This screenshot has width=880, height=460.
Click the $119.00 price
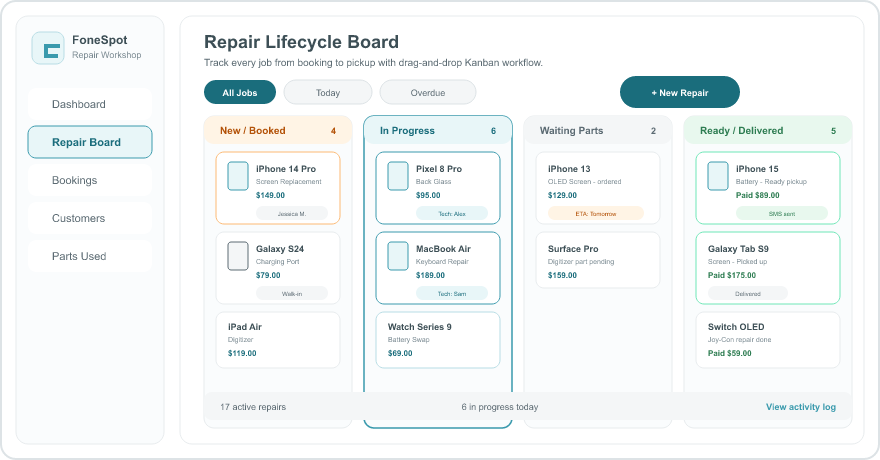[x=242, y=353]
